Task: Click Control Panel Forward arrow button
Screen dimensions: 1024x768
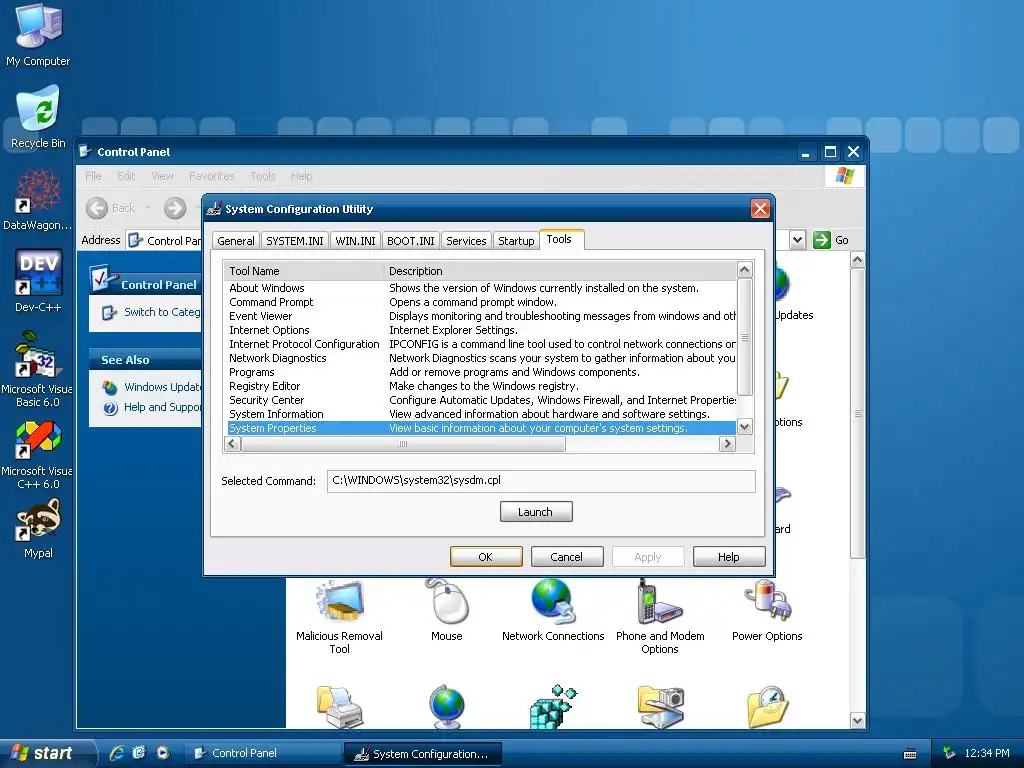Action: point(174,208)
